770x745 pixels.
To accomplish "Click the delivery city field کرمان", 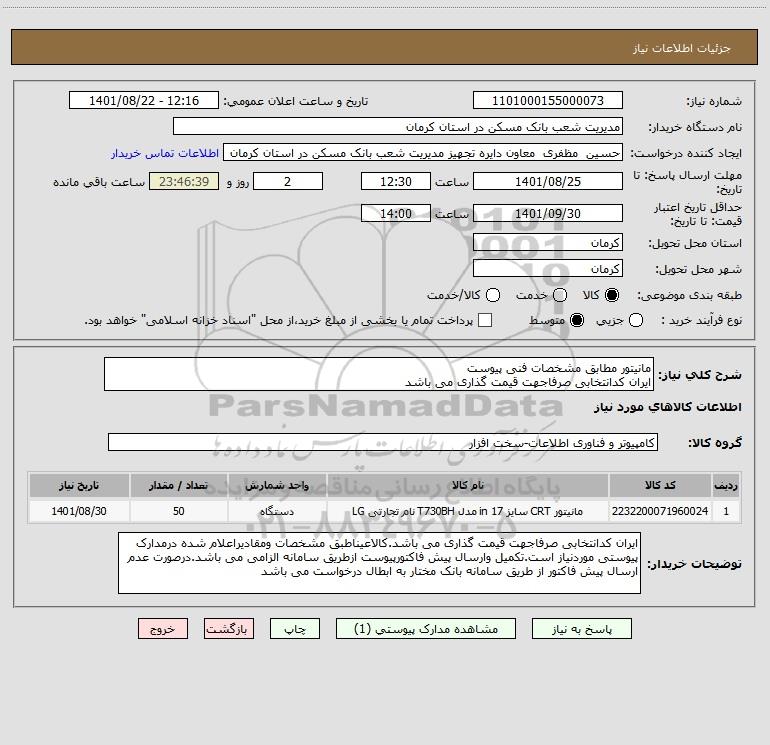I will tap(548, 269).
